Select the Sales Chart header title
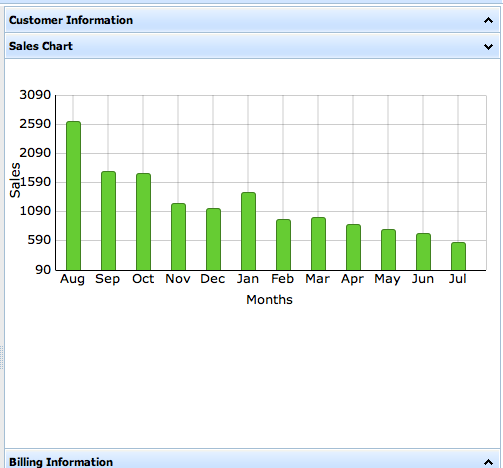Screen dimensions: 503x468 coord(41,46)
